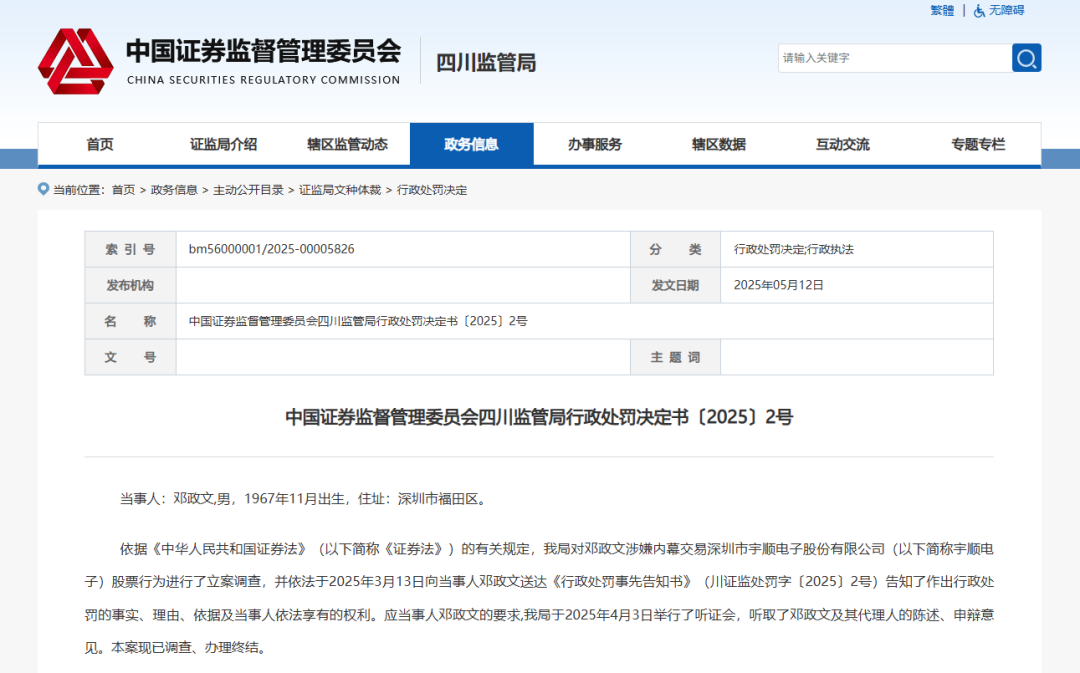1080x673 pixels.
Task: Switch to traditional Chinese via 繁體 link
Action: [x=942, y=10]
